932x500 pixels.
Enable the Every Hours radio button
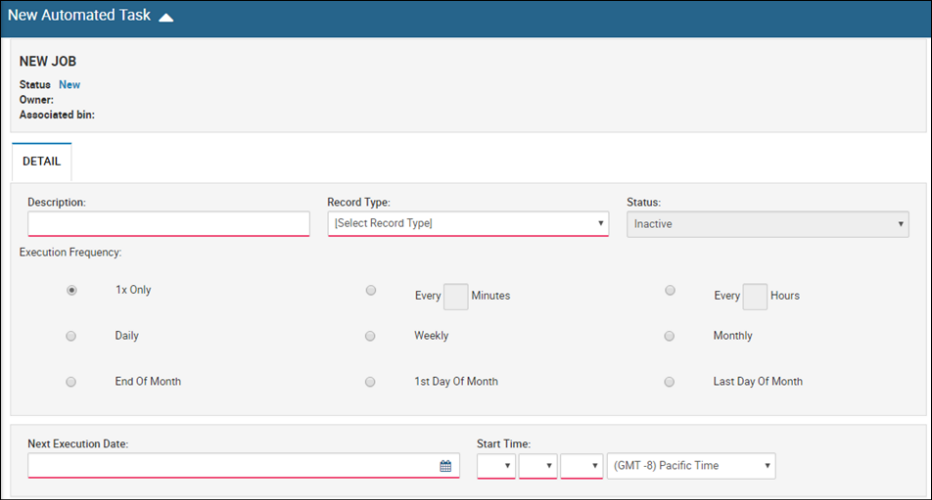pos(670,290)
